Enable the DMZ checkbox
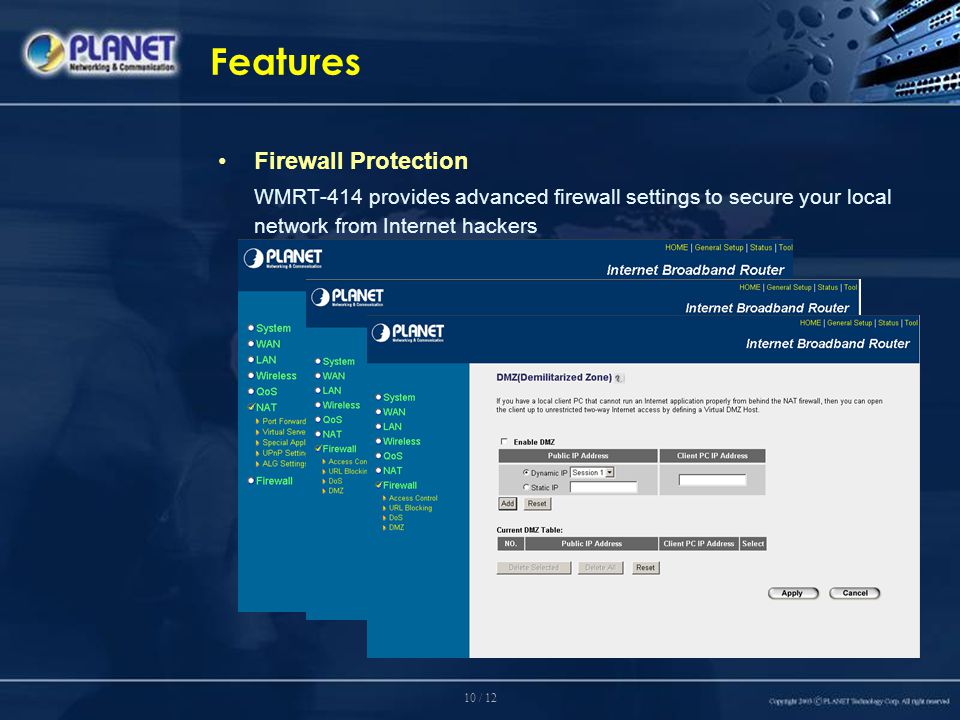Image resolution: width=960 pixels, height=720 pixels. click(x=504, y=441)
